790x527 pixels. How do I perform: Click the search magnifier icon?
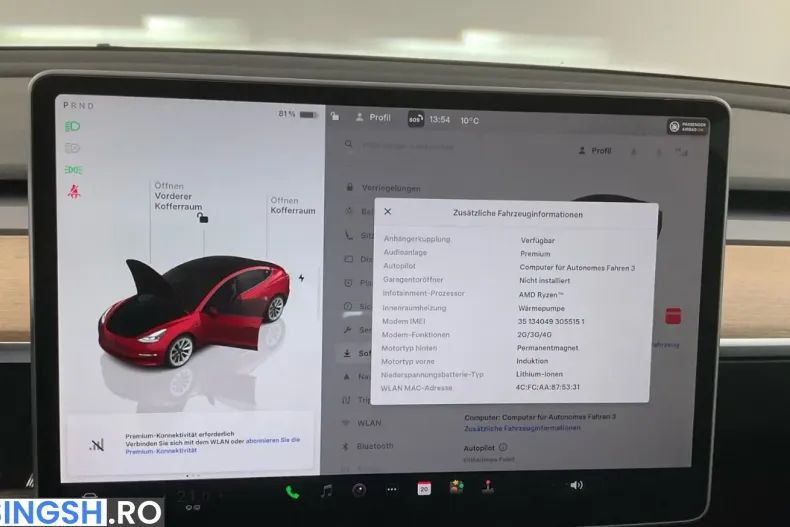pyautogui.click(x=348, y=145)
